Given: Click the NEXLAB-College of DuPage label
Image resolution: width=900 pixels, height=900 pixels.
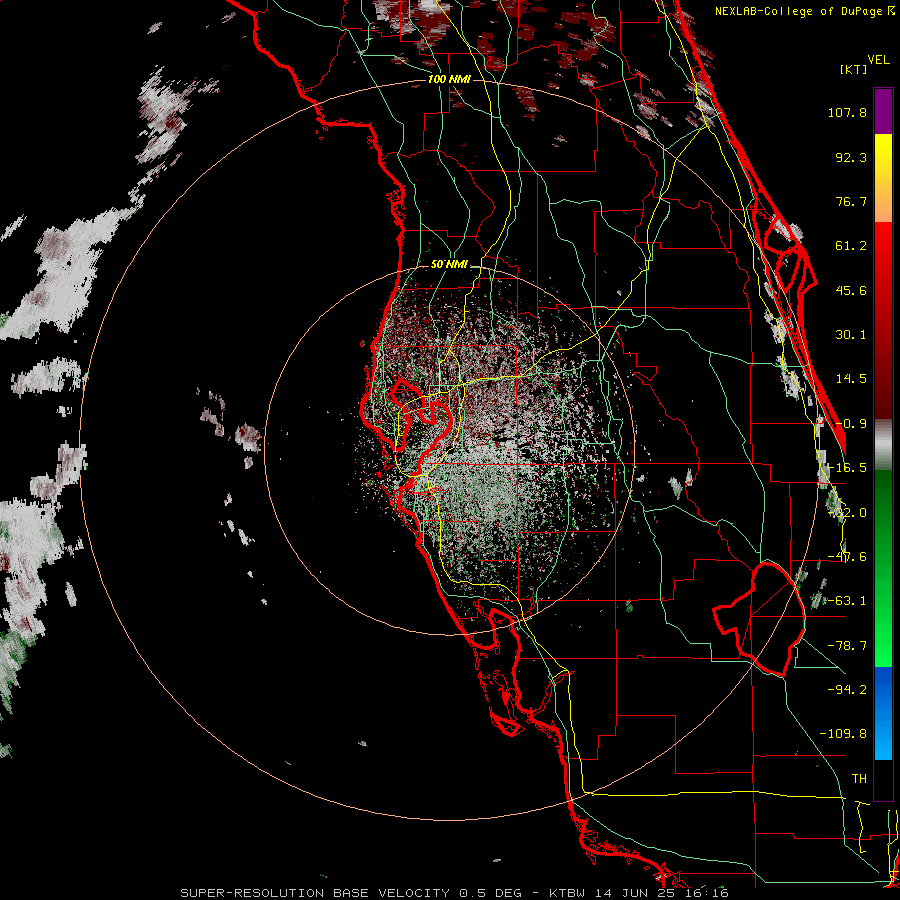Looking at the screenshot, I should [805, 11].
